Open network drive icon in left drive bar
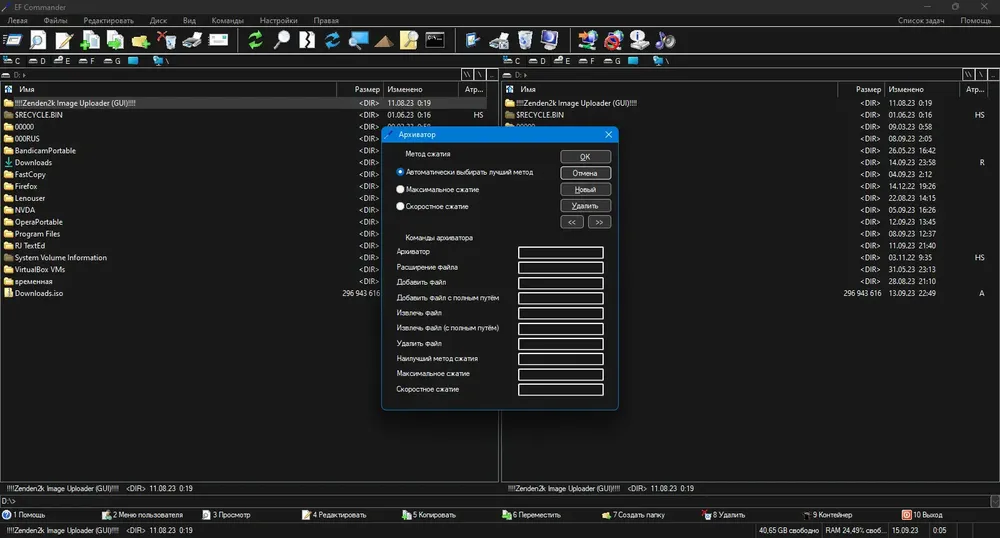 click(161, 61)
